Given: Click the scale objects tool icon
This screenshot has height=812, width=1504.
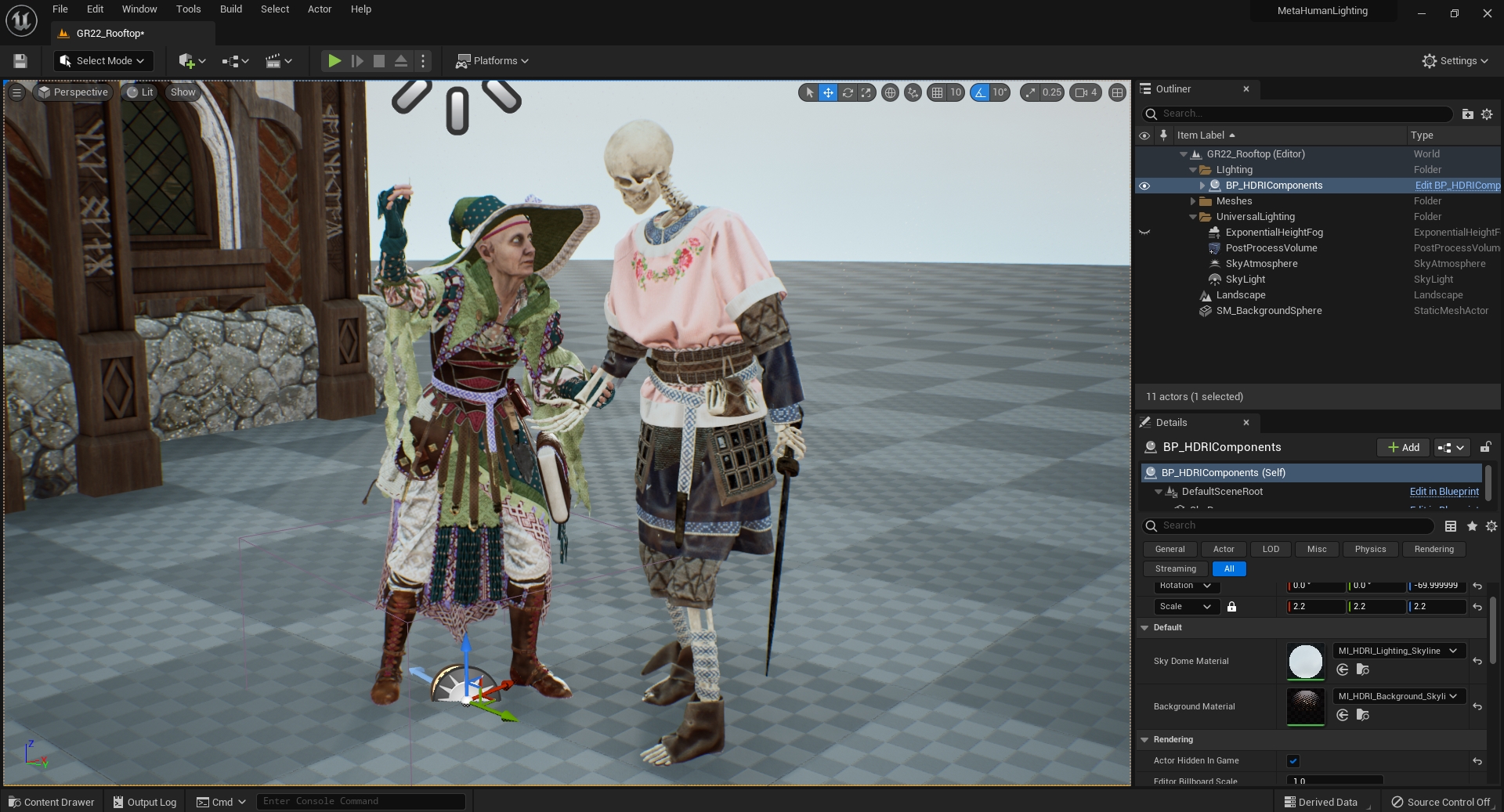Looking at the screenshot, I should click(866, 92).
